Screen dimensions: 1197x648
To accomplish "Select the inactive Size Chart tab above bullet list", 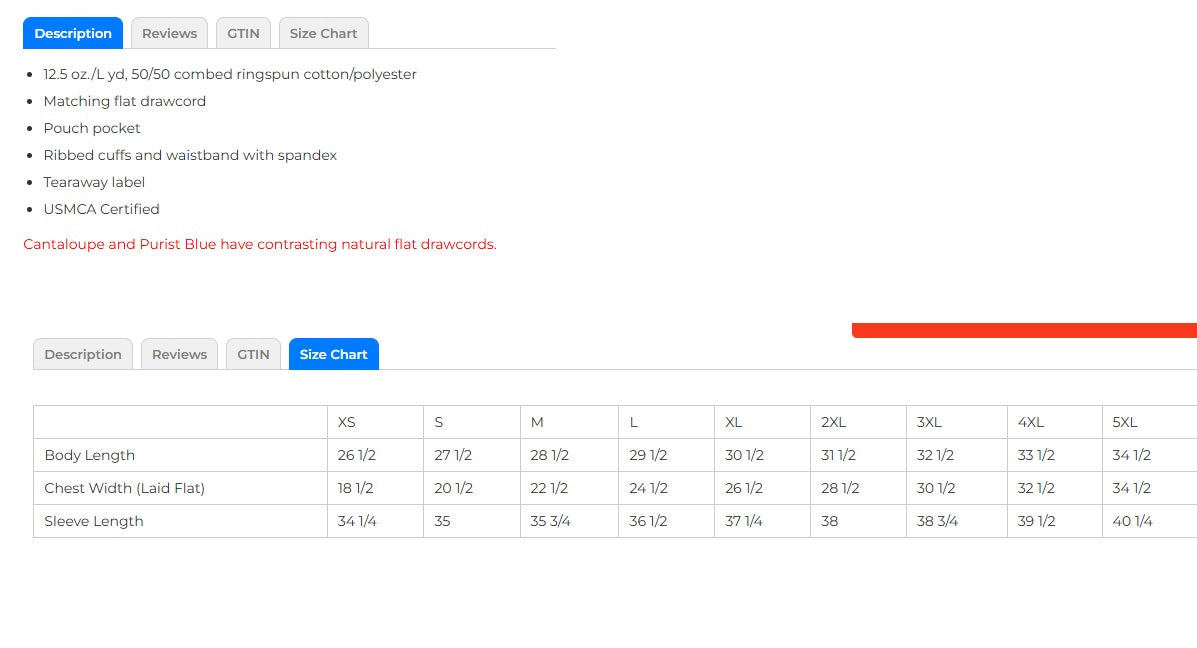I will pos(323,33).
